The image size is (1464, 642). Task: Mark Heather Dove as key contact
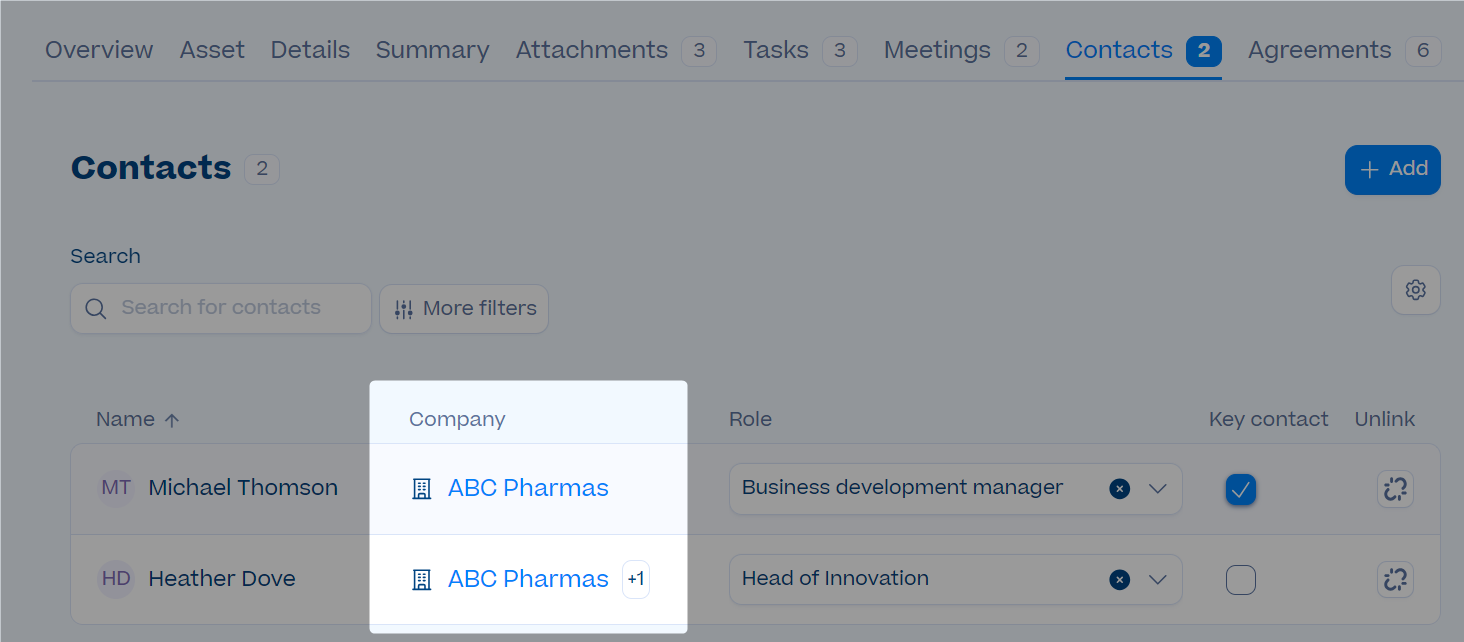click(x=1241, y=580)
